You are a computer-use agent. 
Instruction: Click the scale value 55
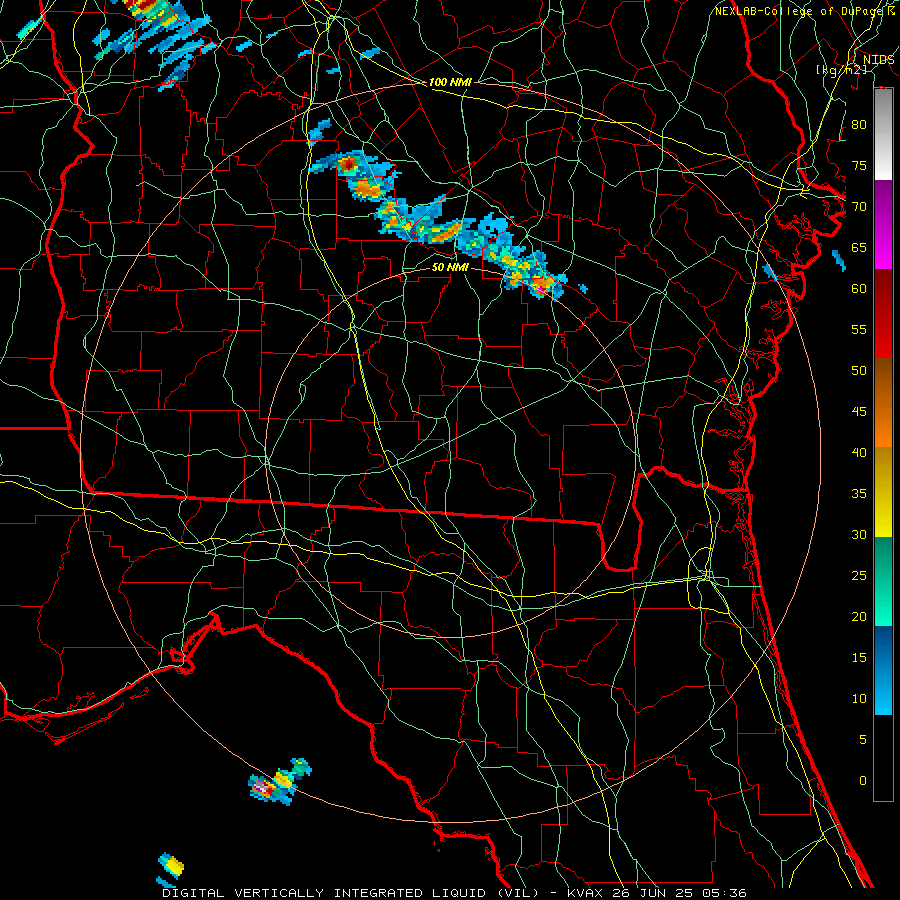pos(859,329)
